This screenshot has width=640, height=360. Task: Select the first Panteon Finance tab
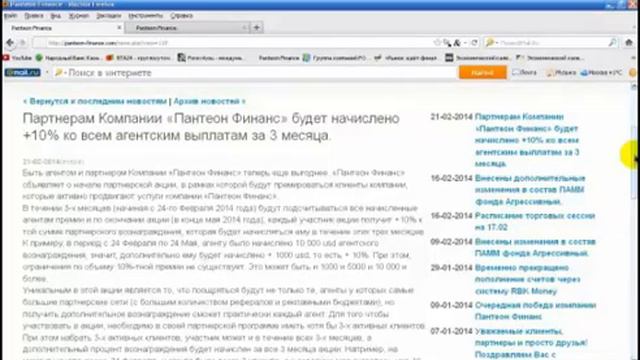[x=63, y=28]
